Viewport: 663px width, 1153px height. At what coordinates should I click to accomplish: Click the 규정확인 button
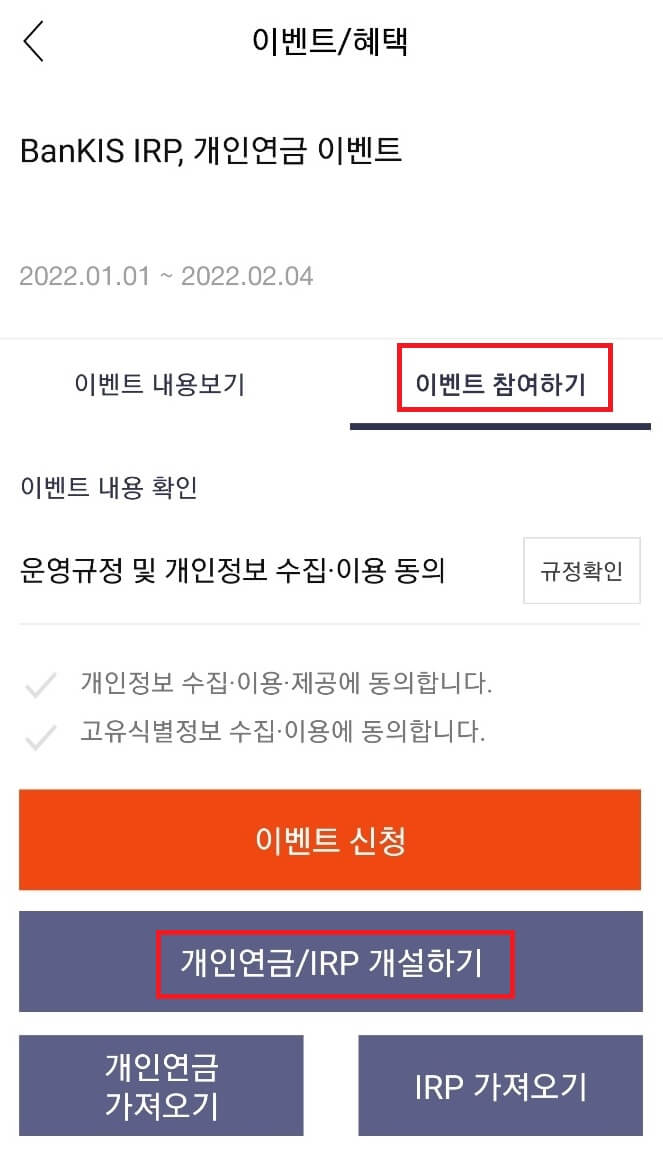(x=581, y=571)
